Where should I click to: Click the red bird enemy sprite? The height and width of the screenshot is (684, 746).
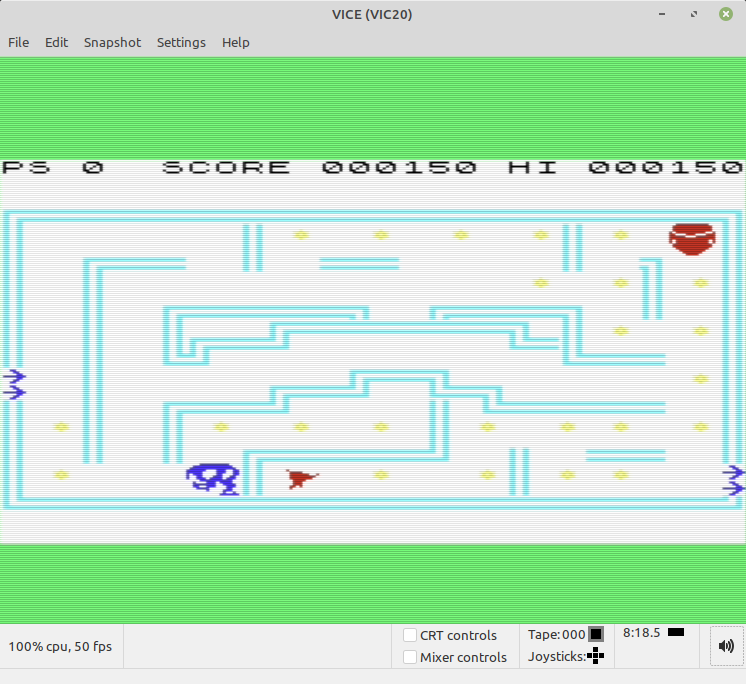coord(302,479)
